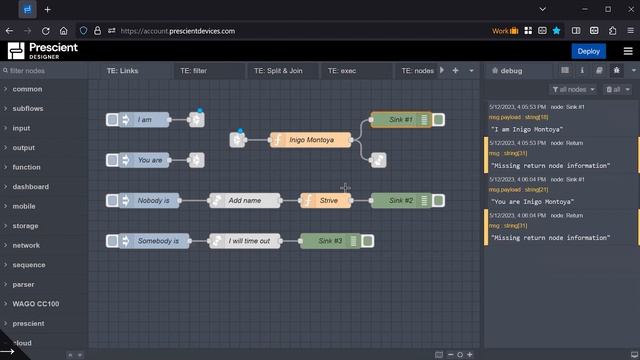Select the 'I will time out' node

(x=244, y=241)
